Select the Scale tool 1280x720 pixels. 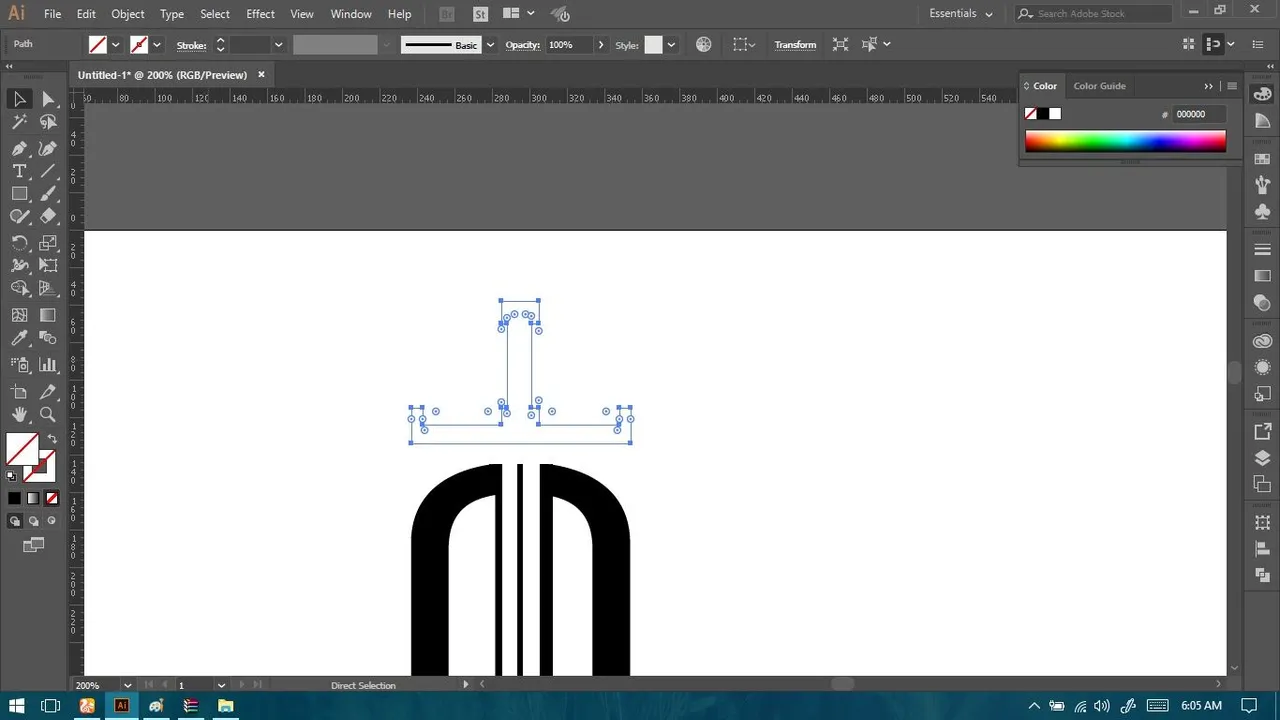(47, 243)
